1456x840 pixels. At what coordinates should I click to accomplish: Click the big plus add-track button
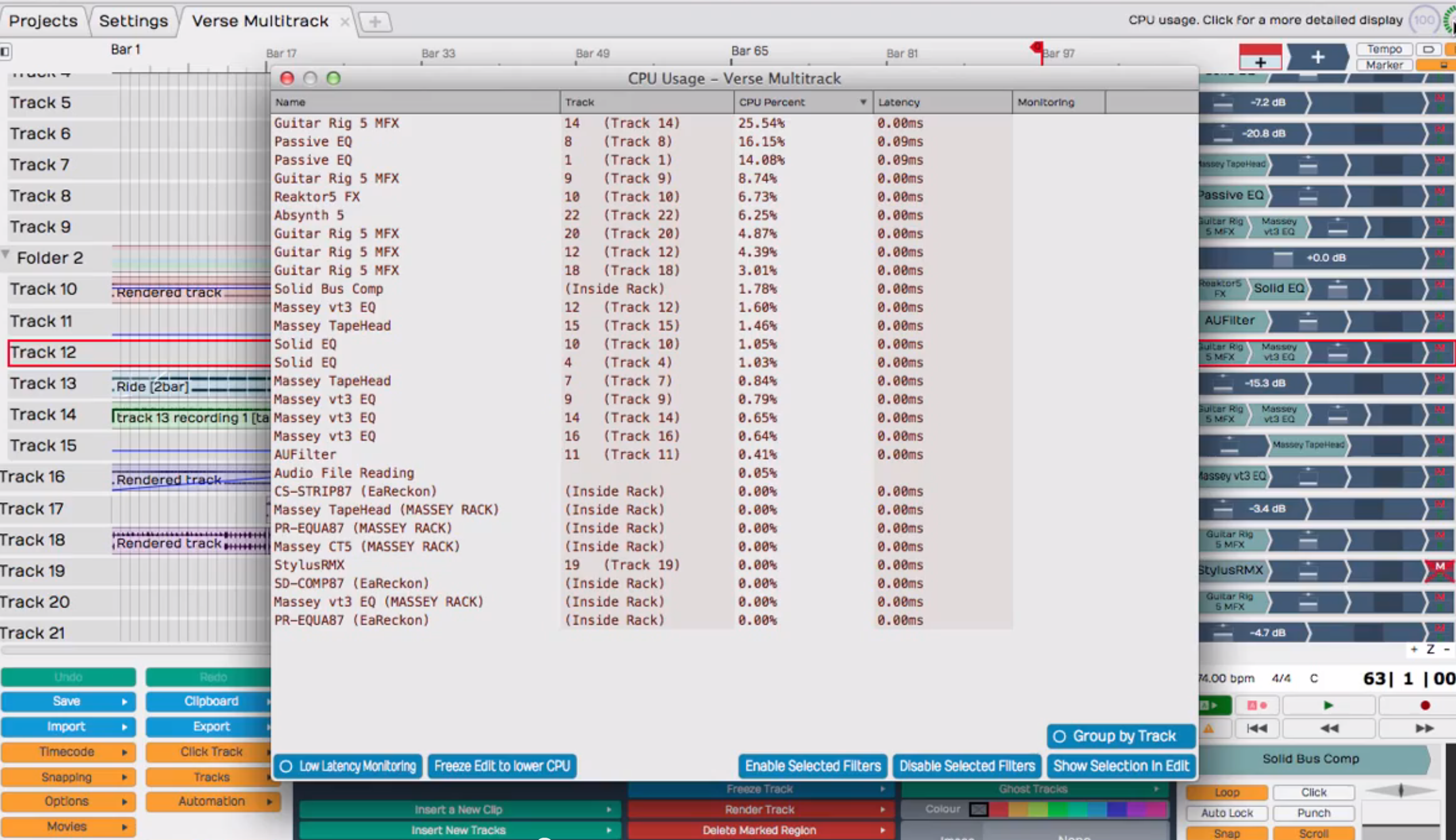pos(1317,57)
